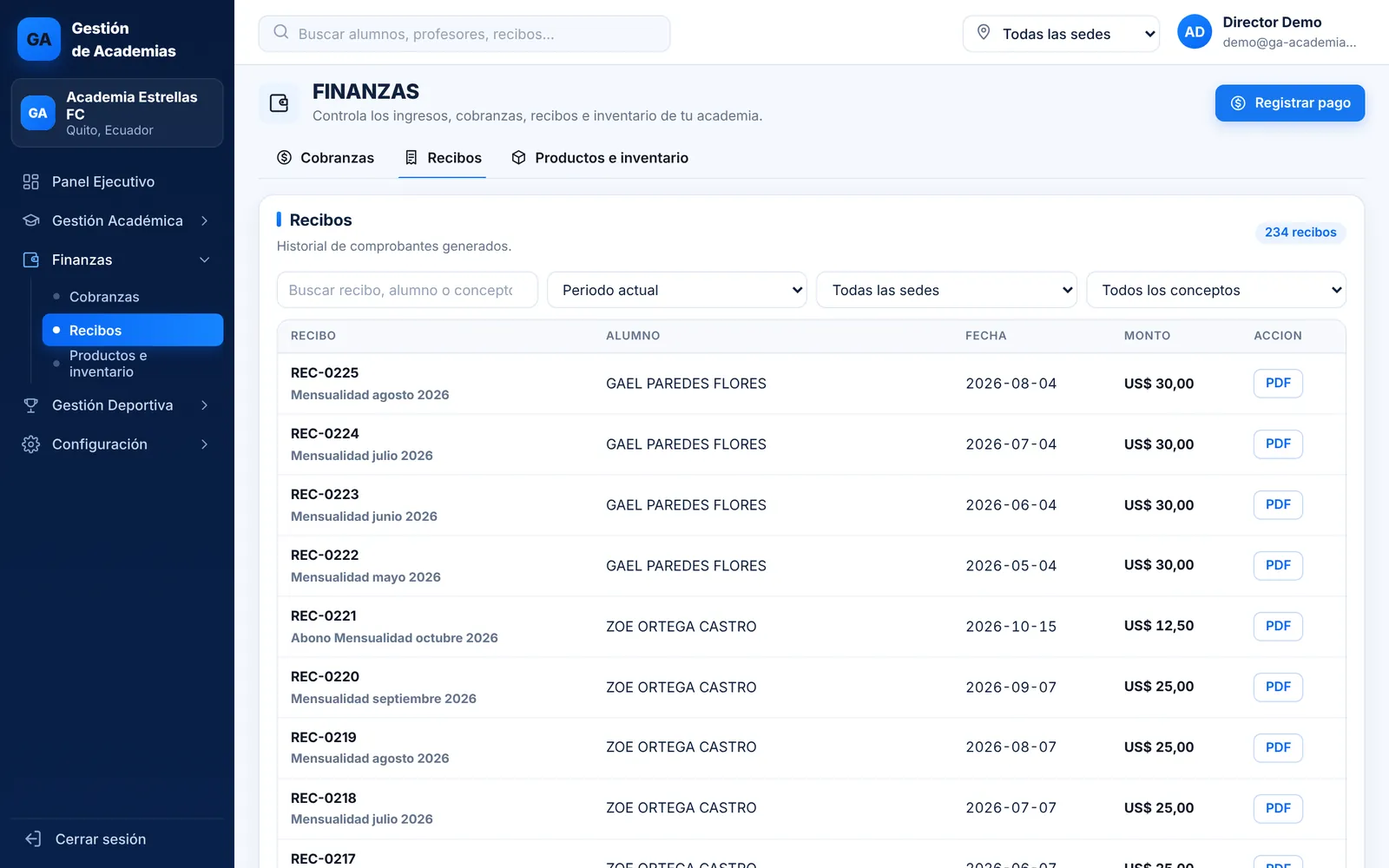The image size is (1389, 868).
Task: Click the location pin icon beside Todas las sedes
Action: pyautogui.click(x=984, y=33)
